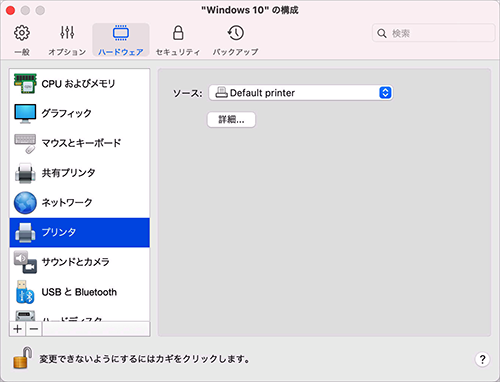The height and width of the screenshot is (382, 500).
Task: Open help with the question mark button
Action: coord(482,359)
